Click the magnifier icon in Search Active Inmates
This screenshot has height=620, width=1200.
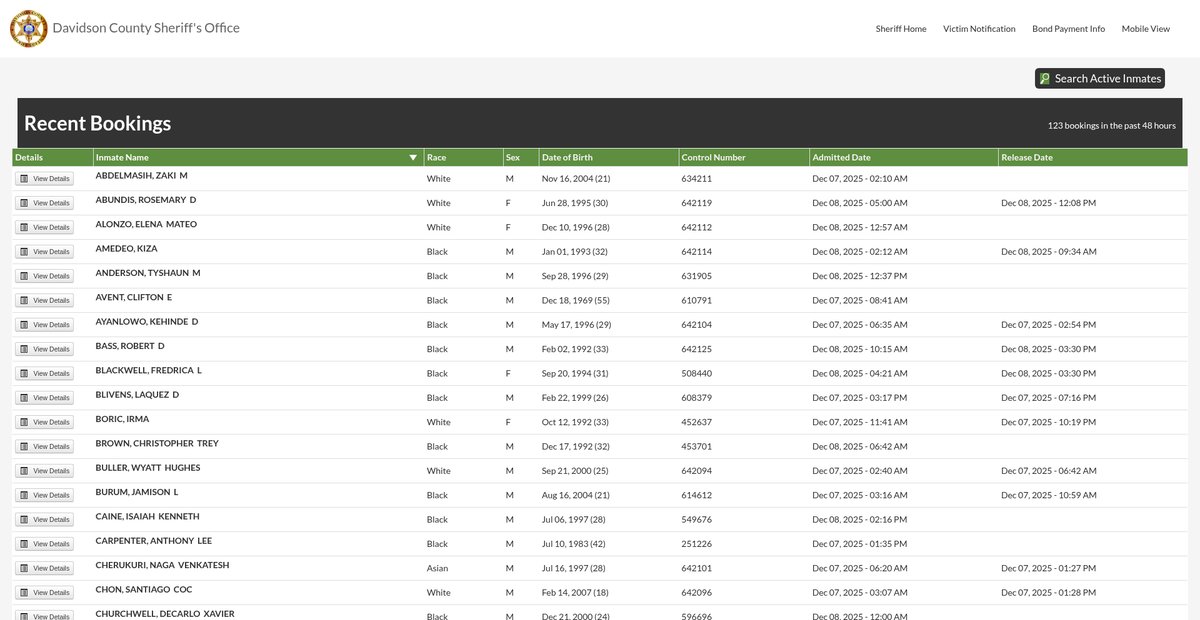(x=1045, y=79)
